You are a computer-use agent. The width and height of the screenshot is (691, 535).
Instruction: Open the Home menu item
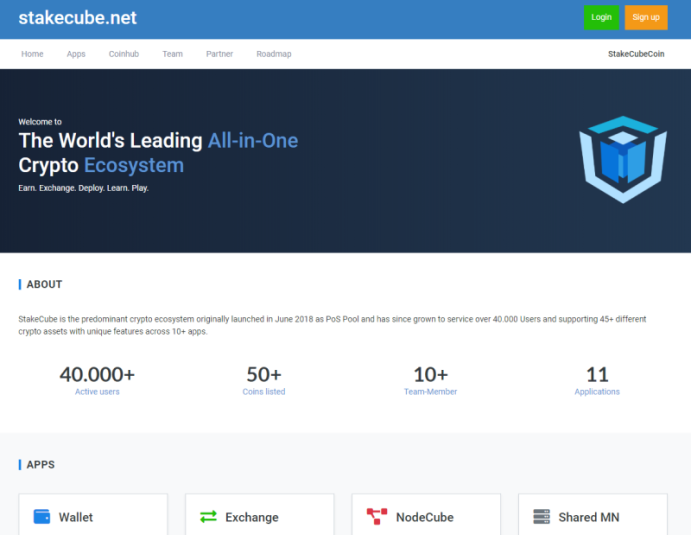point(32,54)
